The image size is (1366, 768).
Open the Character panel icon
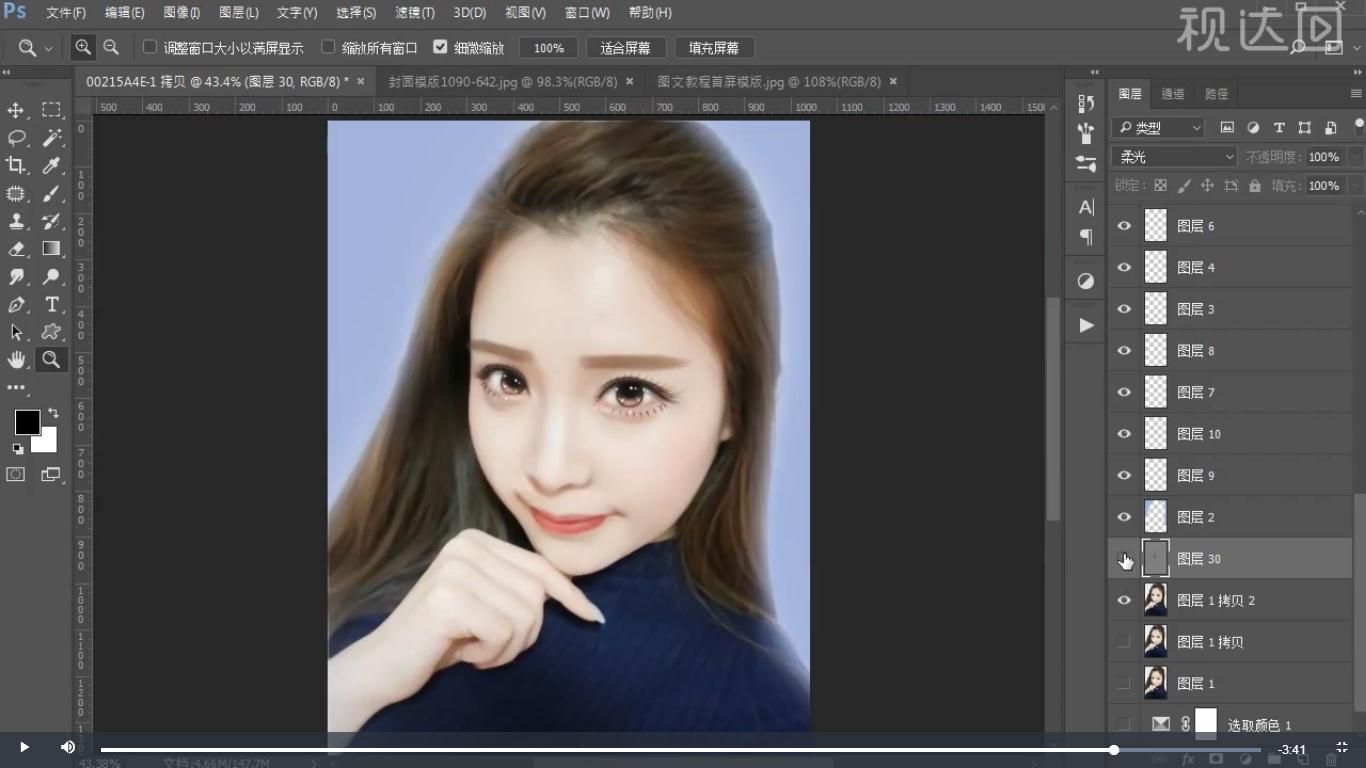click(1086, 207)
